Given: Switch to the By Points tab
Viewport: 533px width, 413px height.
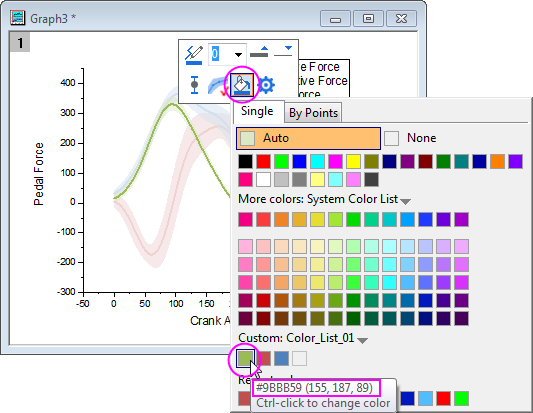Looking at the screenshot, I should tap(313, 113).
